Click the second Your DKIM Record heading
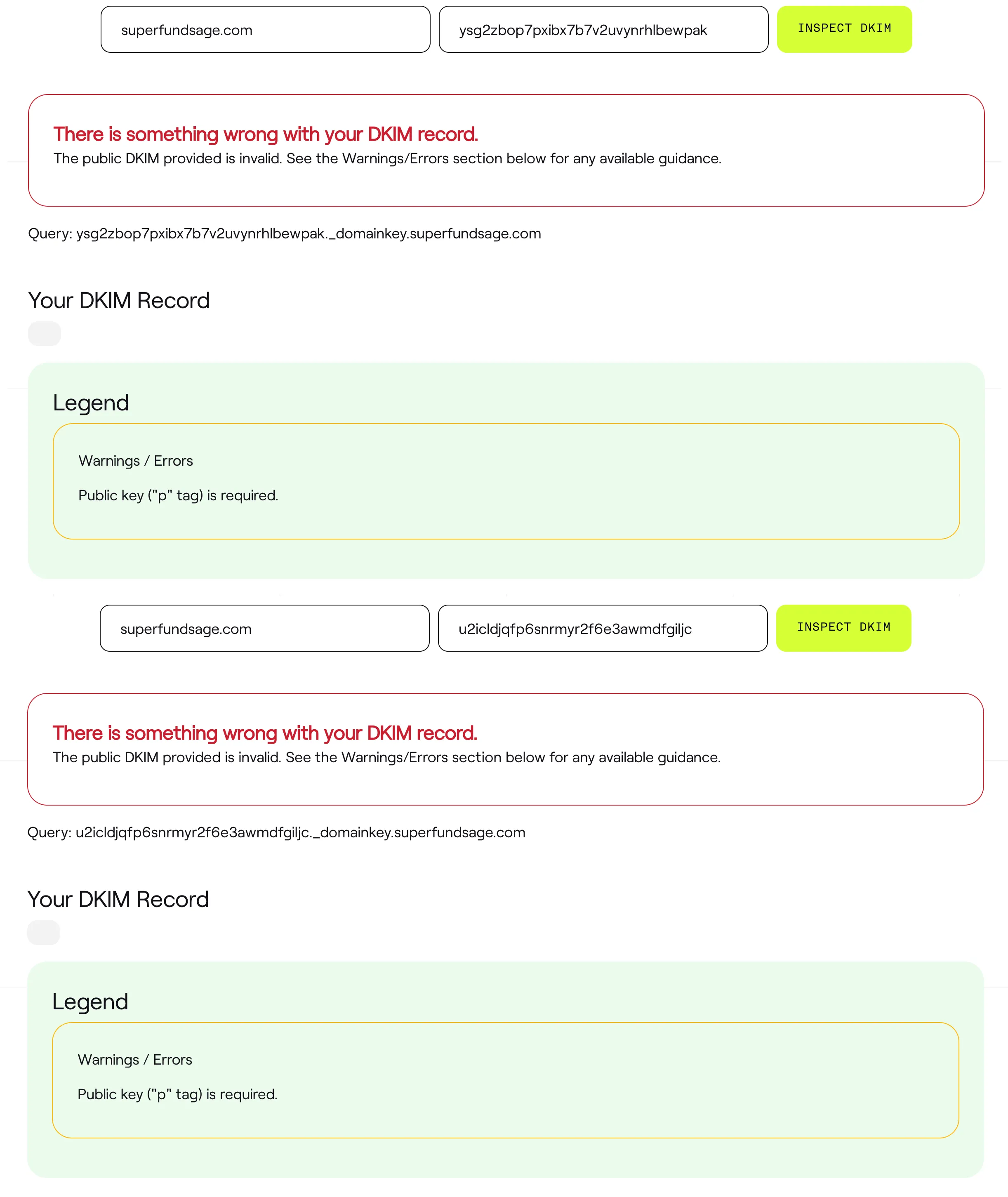 pyautogui.click(x=118, y=899)
